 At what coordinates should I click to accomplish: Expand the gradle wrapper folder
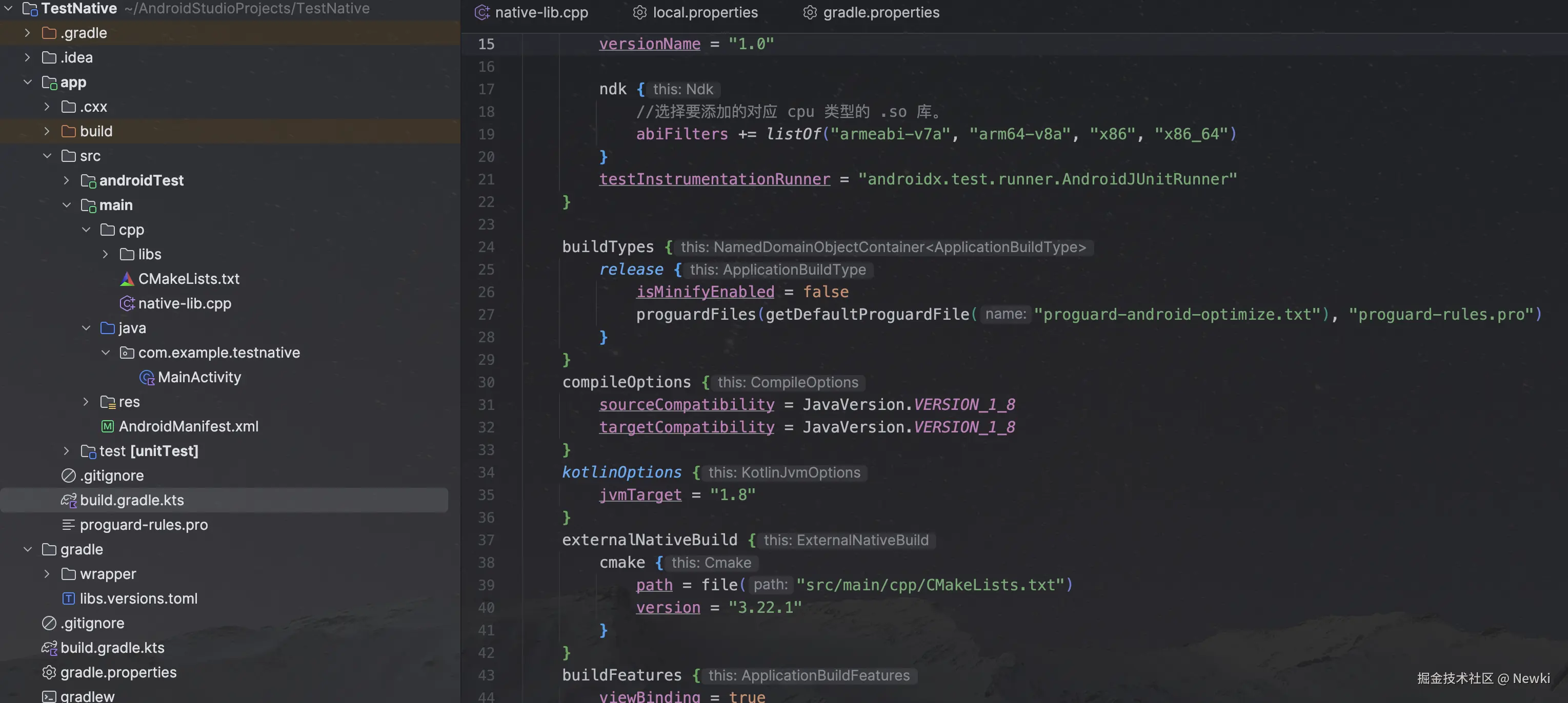point(47,573)
